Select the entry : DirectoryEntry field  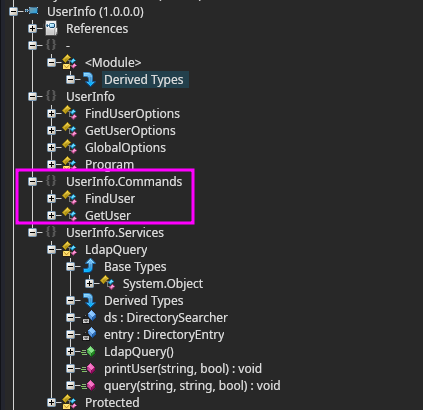164,335
